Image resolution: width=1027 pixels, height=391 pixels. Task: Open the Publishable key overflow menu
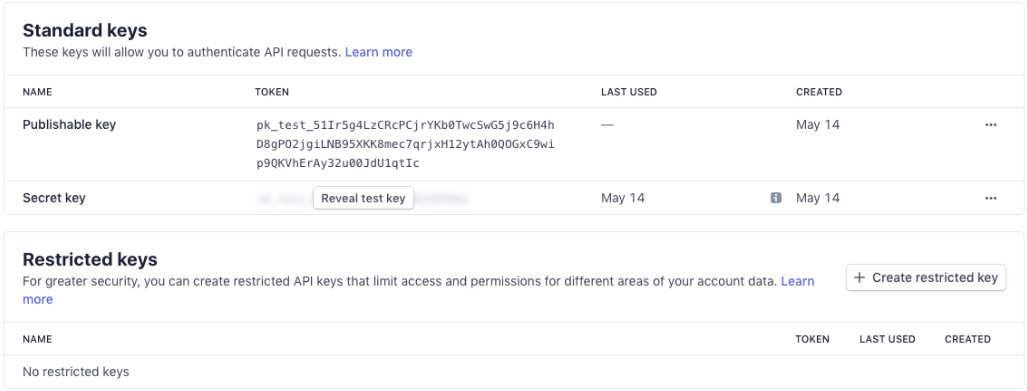(990, 125)
